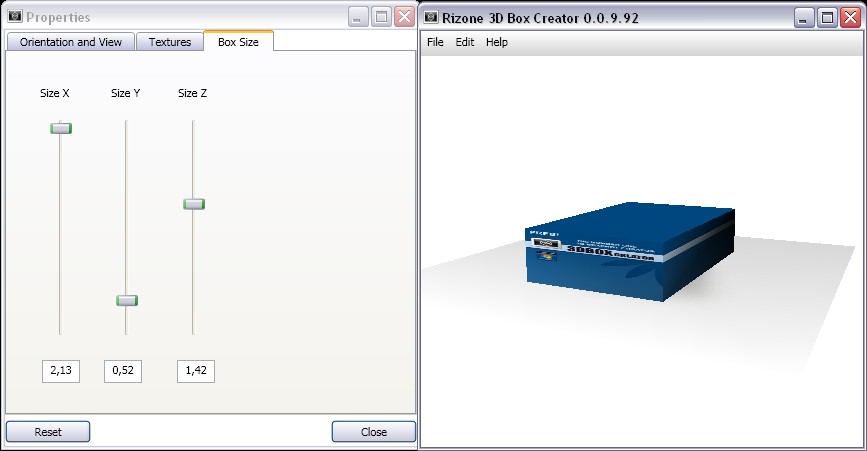Close the Rizone 3D Box Creator window
Screen dimensions: 867x451
[x=850, y=18]
